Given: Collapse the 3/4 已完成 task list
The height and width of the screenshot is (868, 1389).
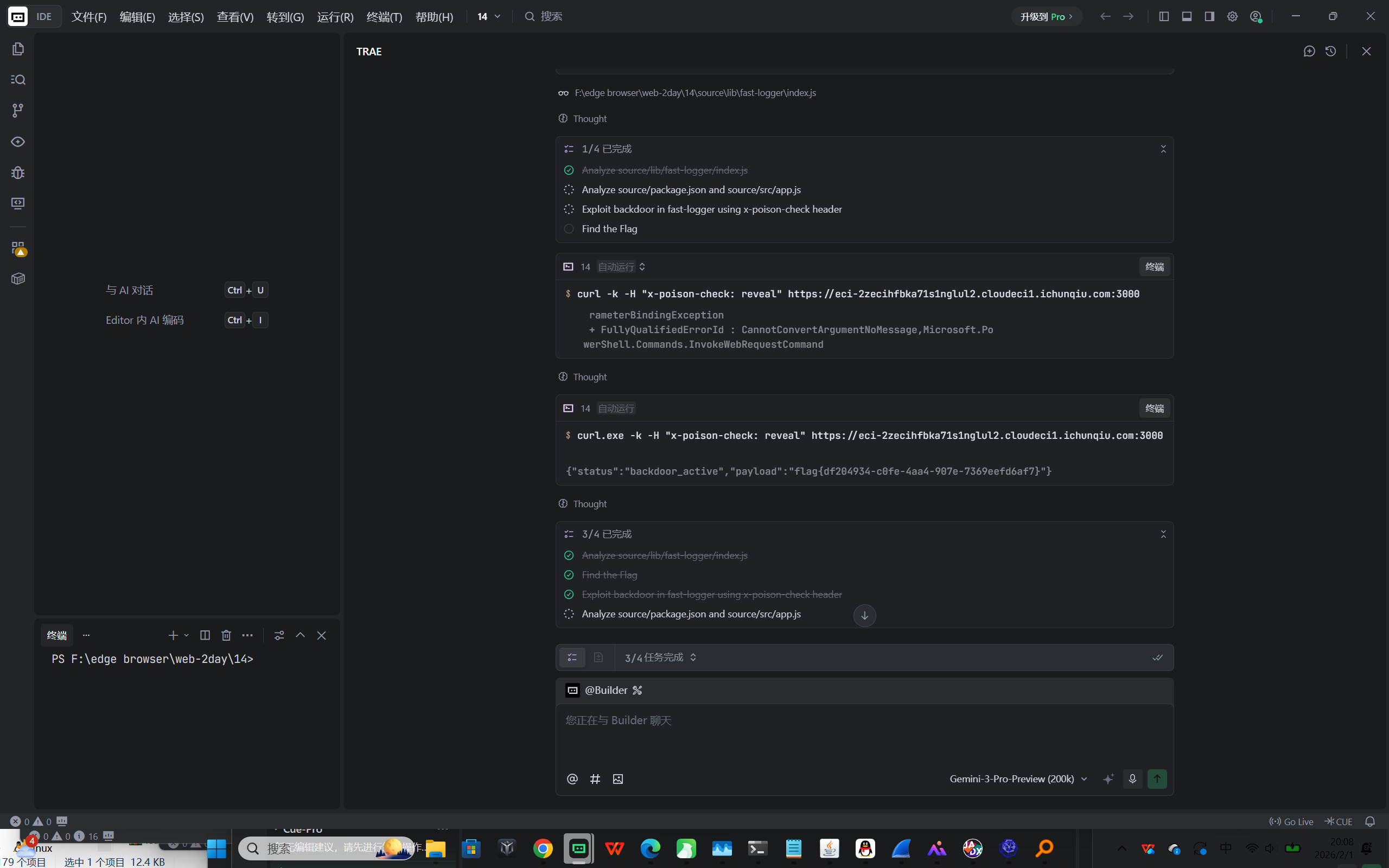Looking at the screenshot, I should click(x=1163, y=534).
